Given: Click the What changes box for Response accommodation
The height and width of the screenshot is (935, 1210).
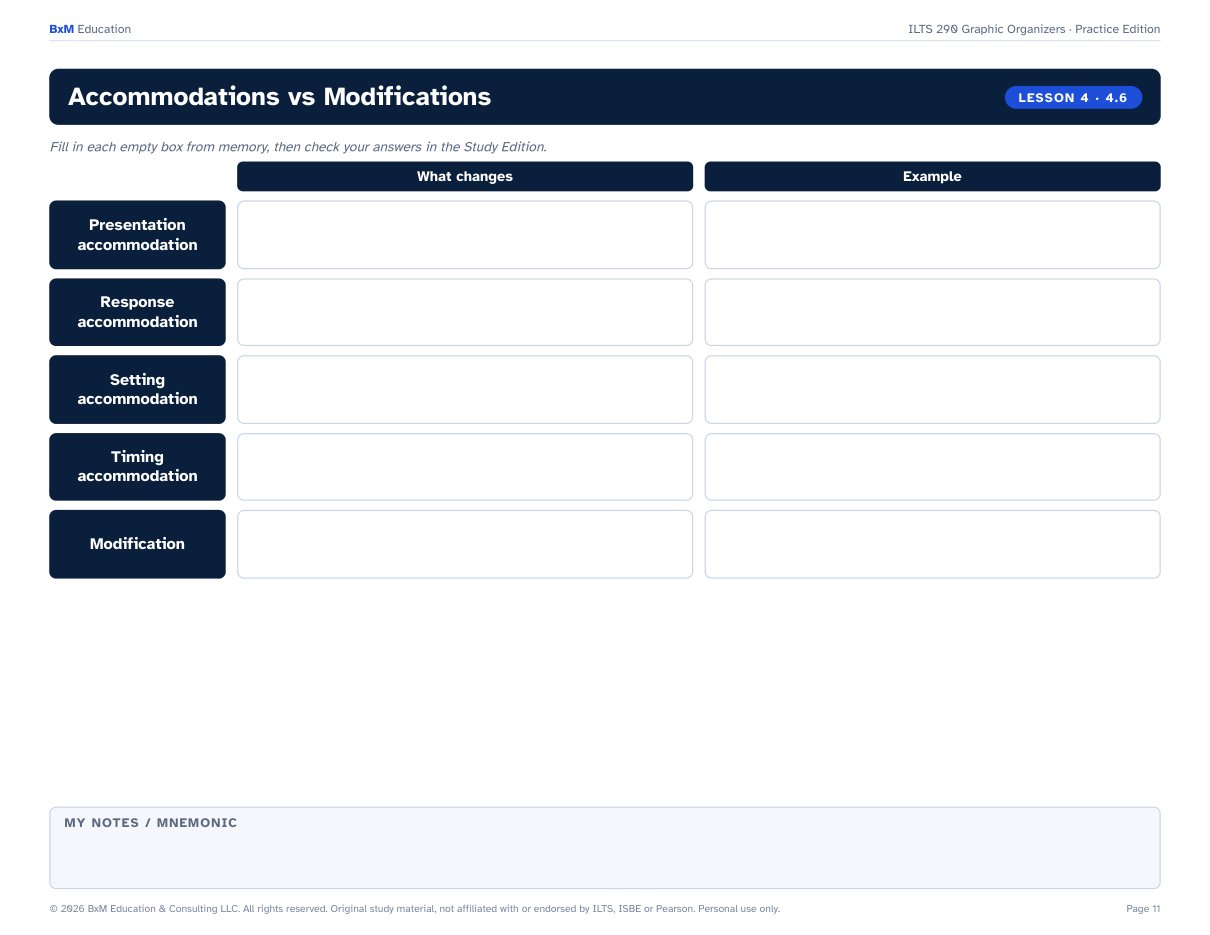Looking at the screenshot, I should pyautogui.click(x=465, y=312).
